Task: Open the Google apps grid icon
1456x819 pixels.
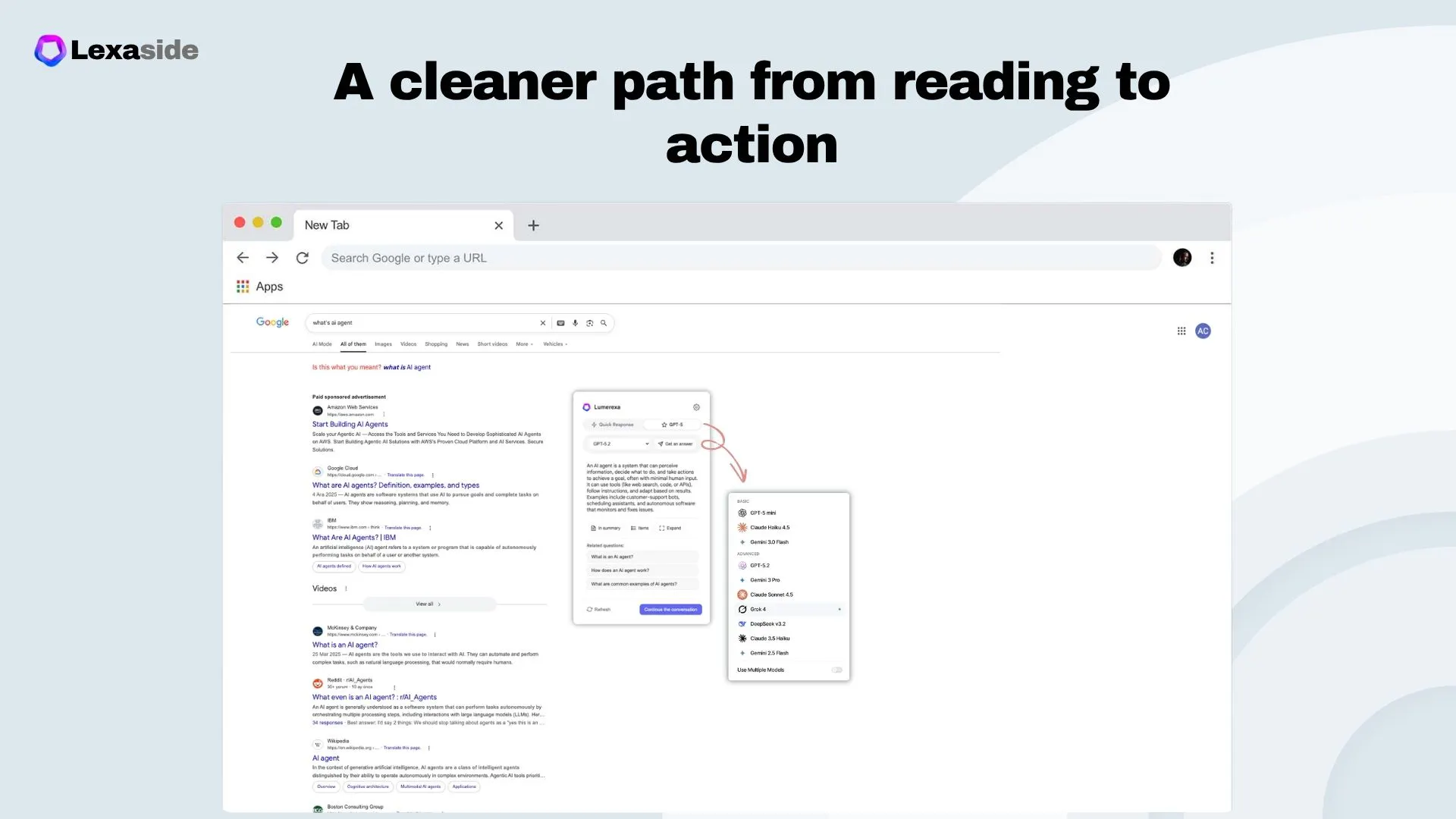Action: (1181, 331)
